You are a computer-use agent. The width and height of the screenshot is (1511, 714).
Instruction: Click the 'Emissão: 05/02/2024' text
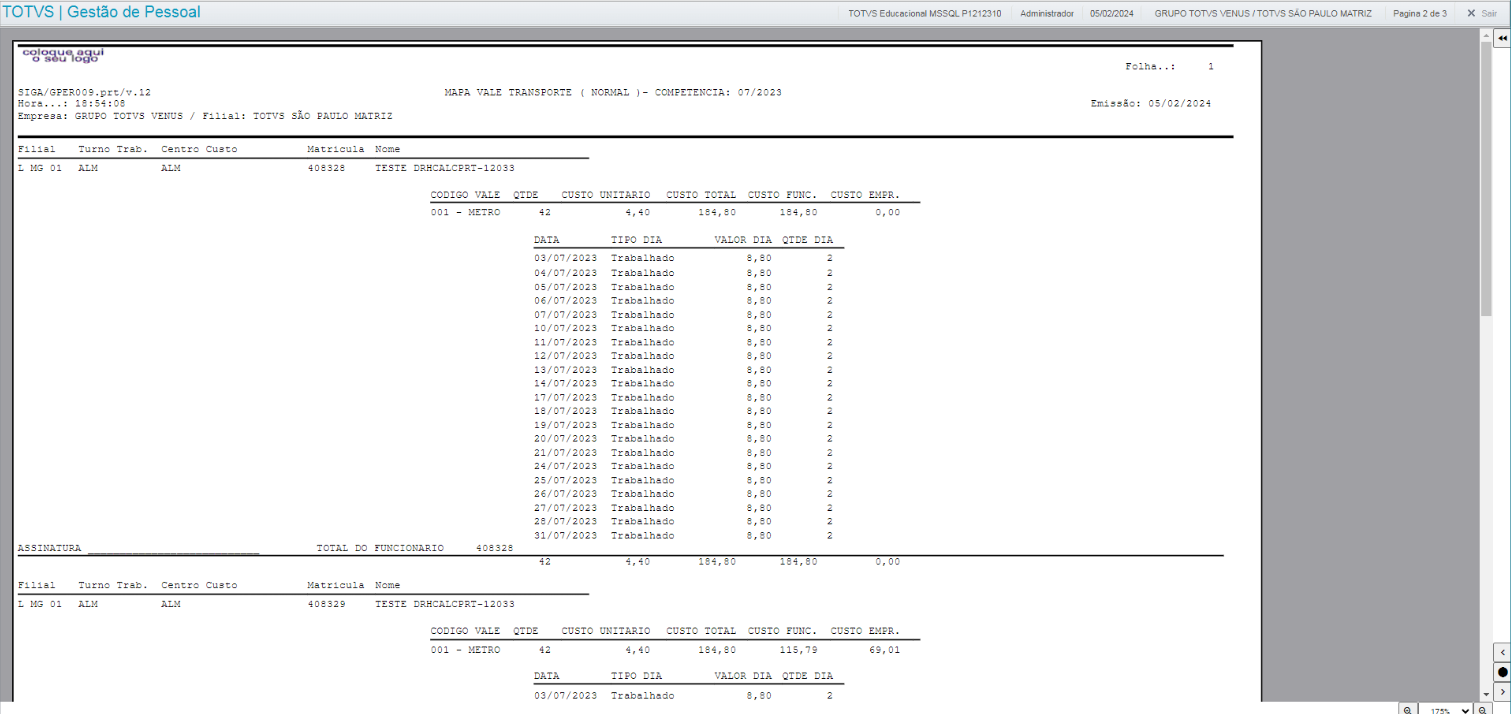tap(1151, 103)
